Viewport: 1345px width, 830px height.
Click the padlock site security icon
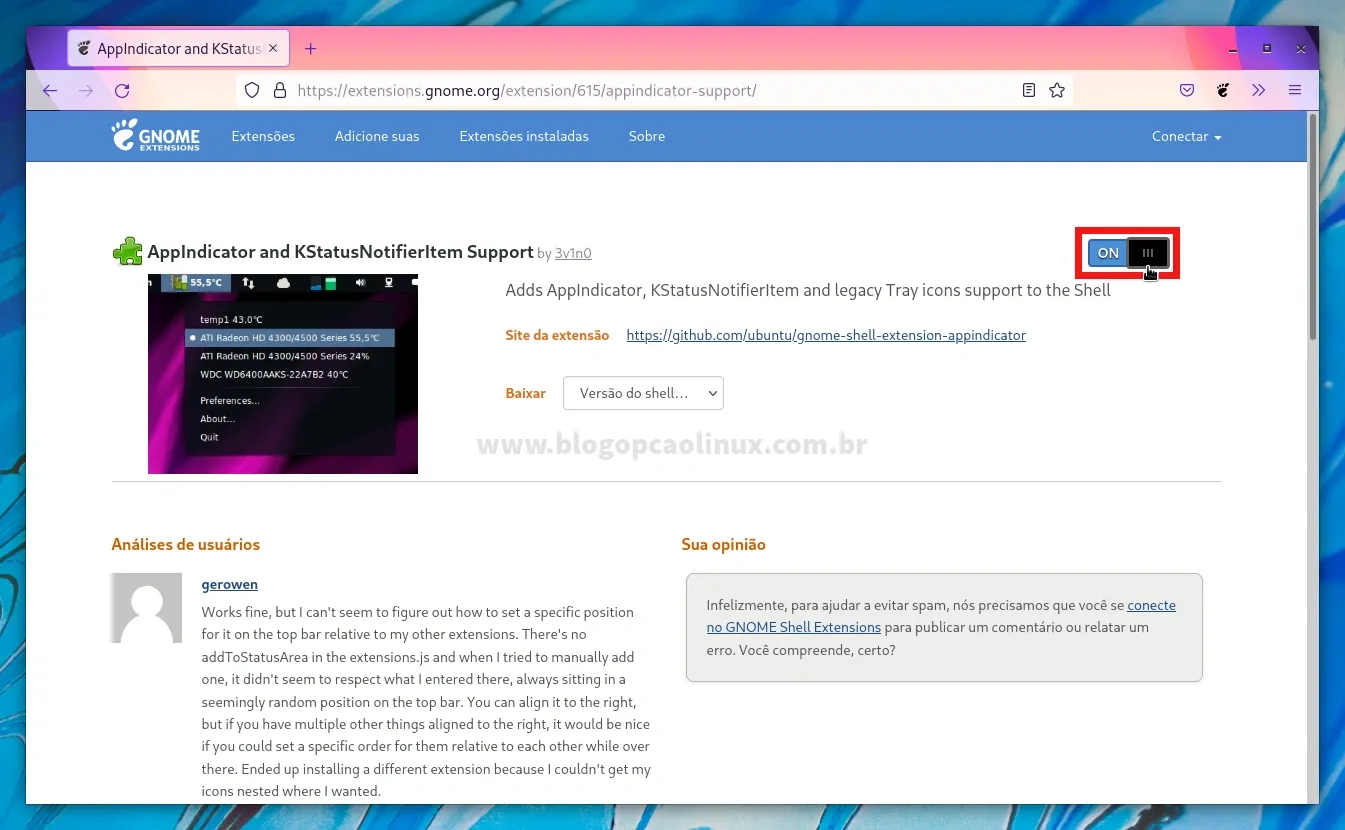click(x=278, y=90)
